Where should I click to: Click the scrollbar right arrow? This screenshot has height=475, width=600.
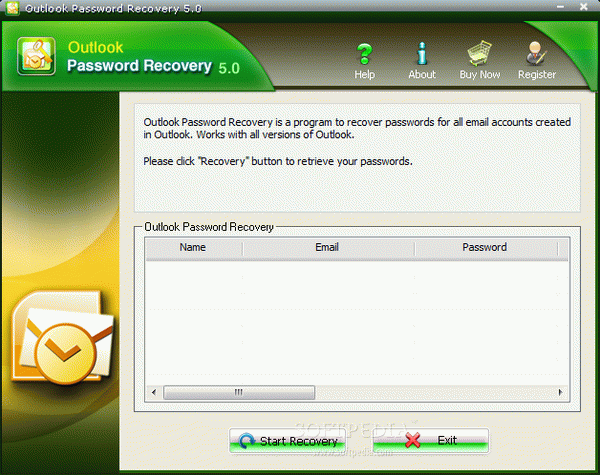click(561, 392)
